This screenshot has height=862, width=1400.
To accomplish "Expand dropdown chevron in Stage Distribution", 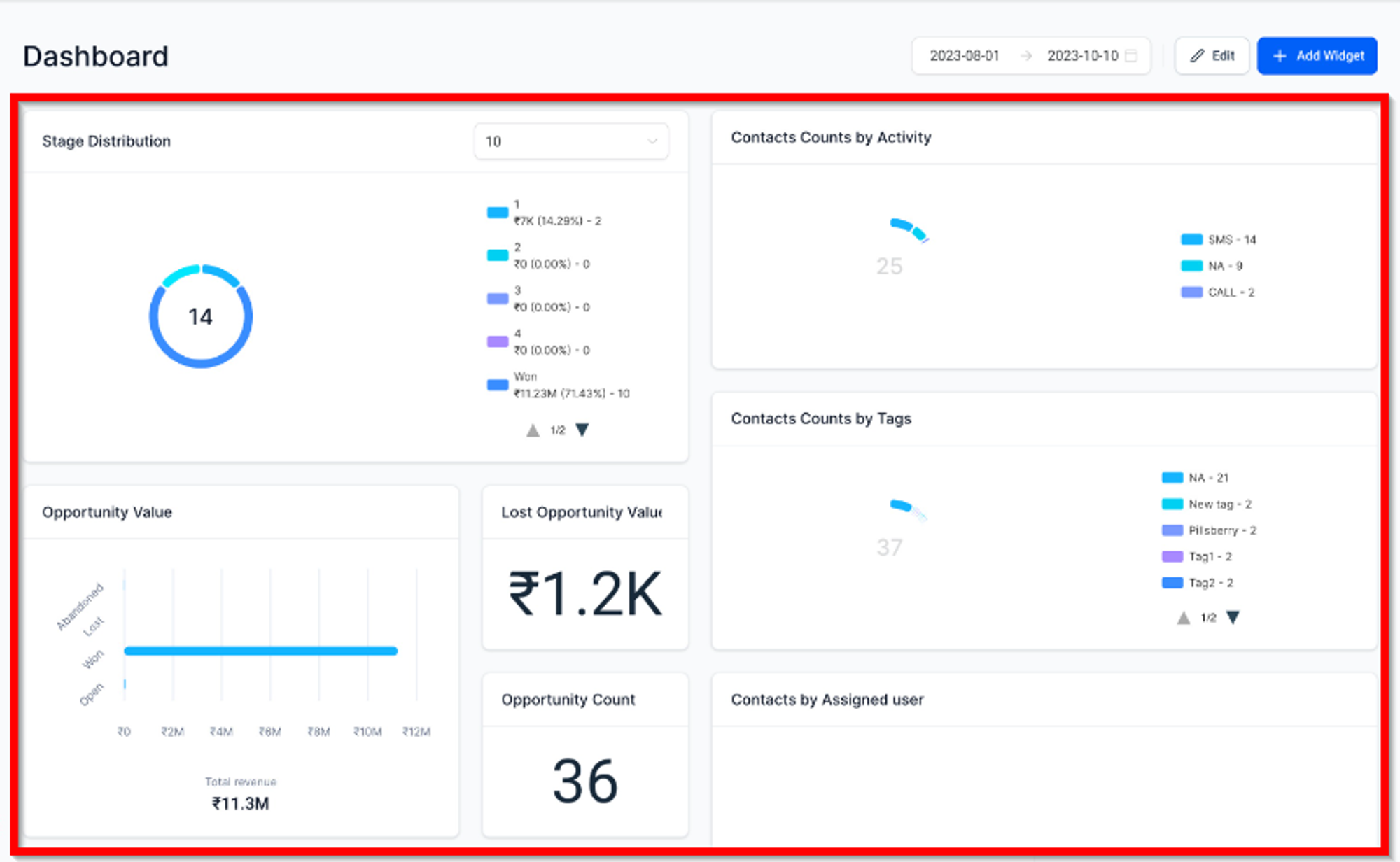I will [652, 141].
